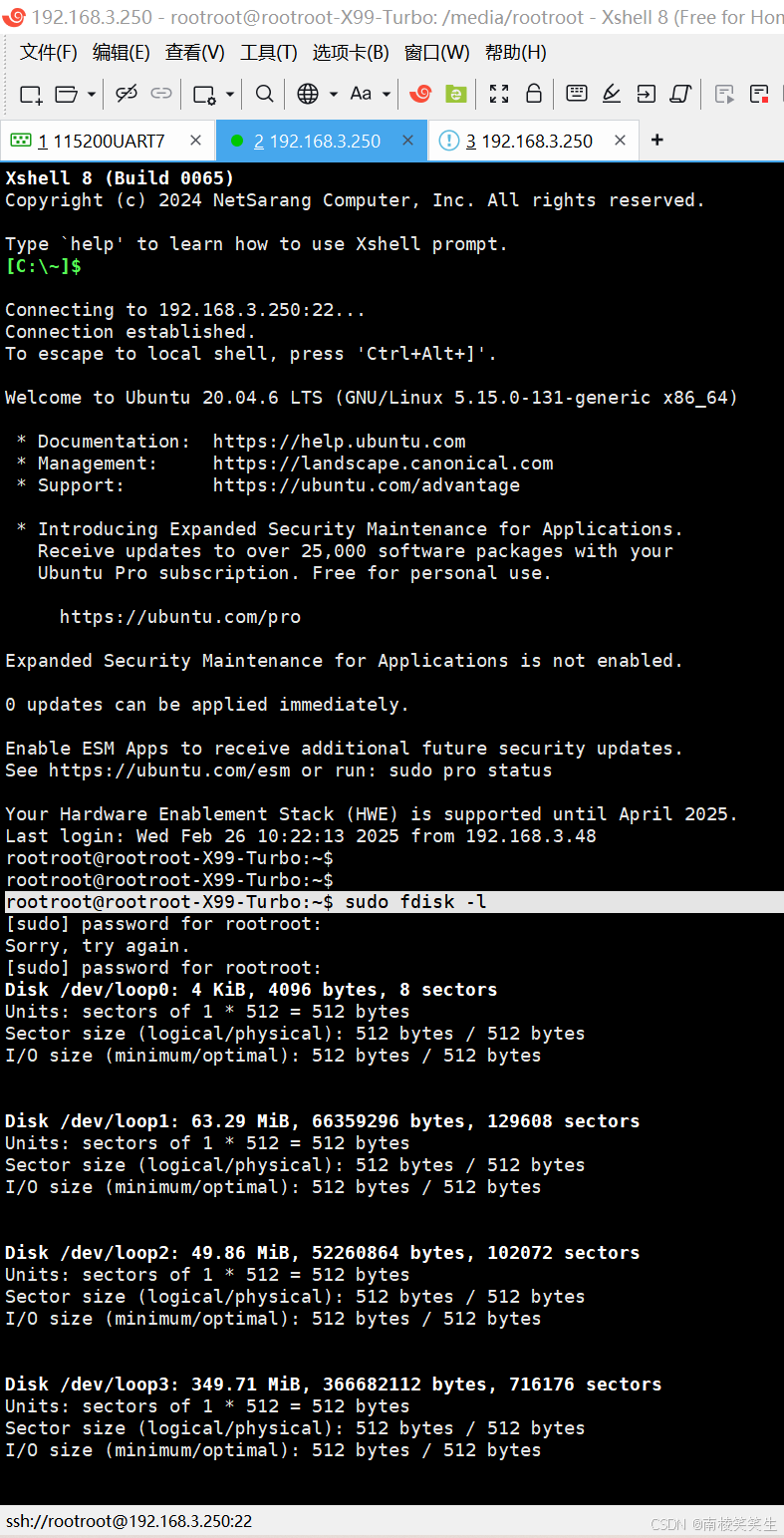Screen dimensions: 784x1538
Task: Open the 帮助(H) menu
Action: coord(515,53)
